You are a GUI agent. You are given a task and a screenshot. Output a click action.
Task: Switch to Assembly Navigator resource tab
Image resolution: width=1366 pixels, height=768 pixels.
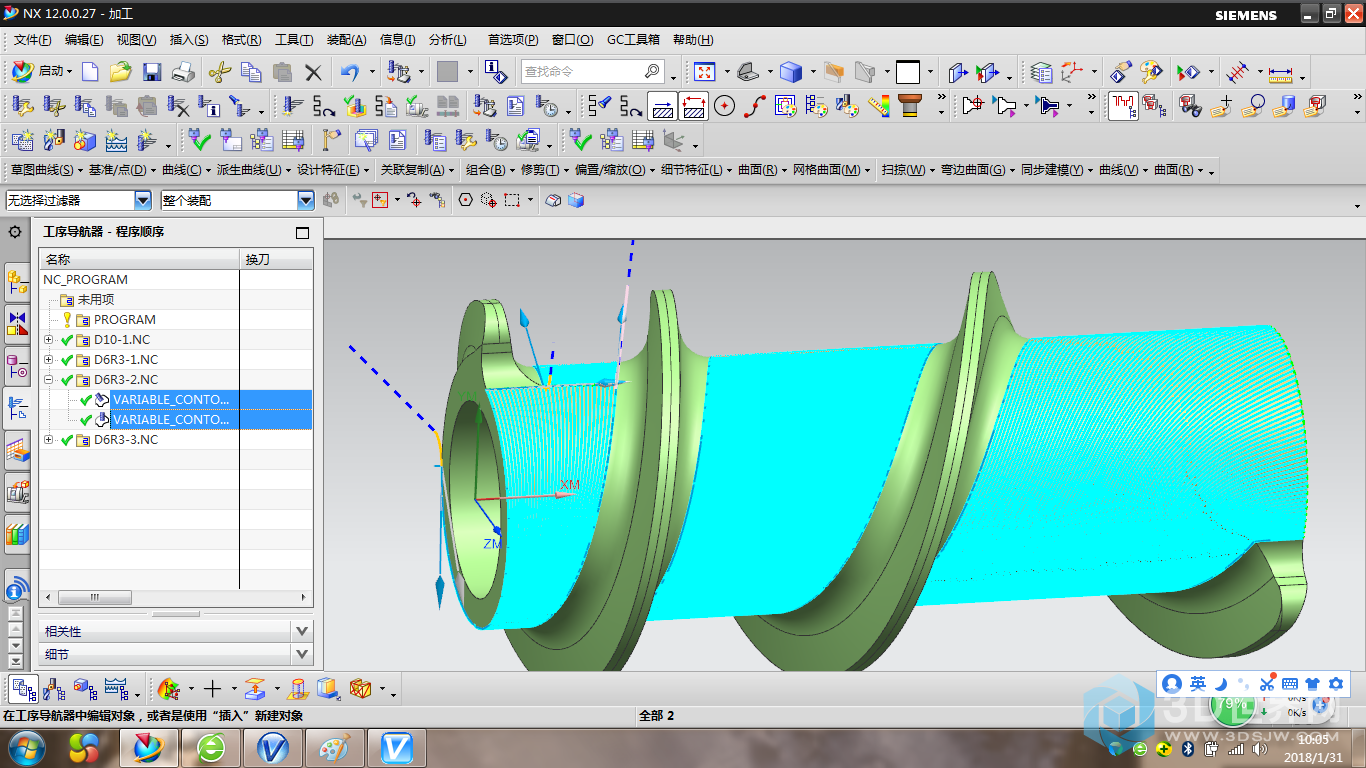pos(17,283)
